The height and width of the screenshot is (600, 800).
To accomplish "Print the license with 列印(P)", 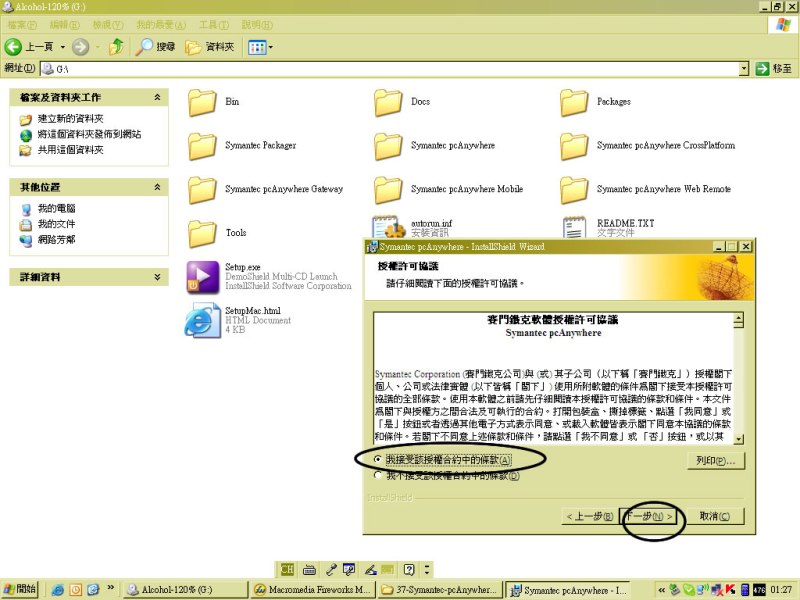I will [x=716, y=461].
